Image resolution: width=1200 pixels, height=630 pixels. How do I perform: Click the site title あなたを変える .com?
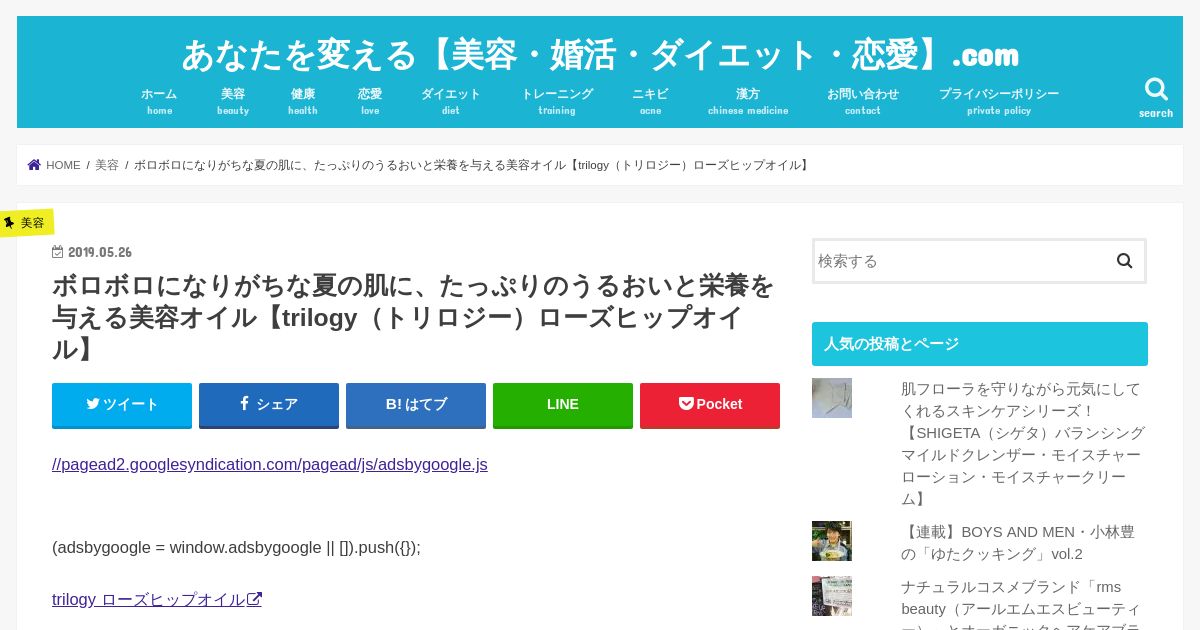click(600, 54)
